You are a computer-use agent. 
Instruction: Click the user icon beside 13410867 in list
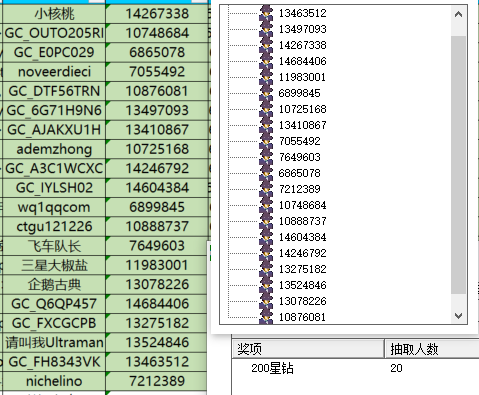[x=266, y=125]
